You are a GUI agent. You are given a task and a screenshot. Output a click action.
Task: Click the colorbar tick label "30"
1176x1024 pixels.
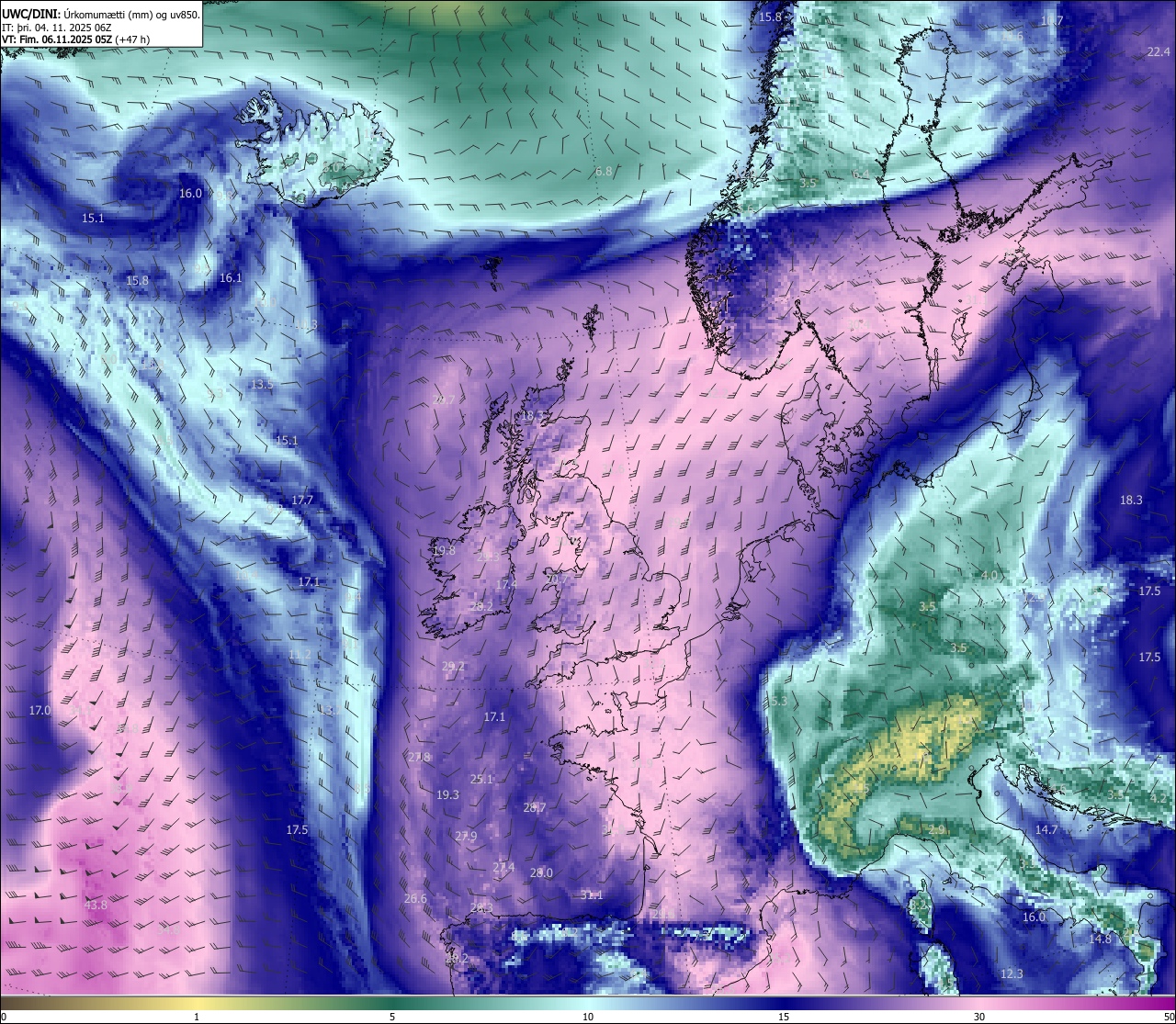pyautogui.click(x=979, y=1017)
